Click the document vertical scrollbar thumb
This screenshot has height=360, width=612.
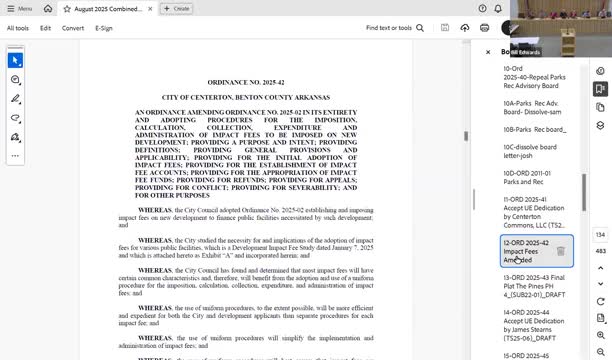coord(466,136)
